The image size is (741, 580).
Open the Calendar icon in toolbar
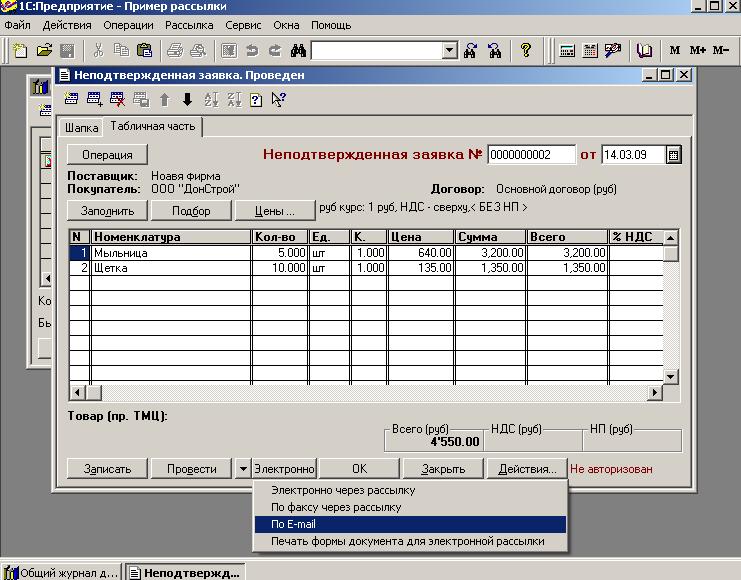pyautogui.click(x=590, y=50)
